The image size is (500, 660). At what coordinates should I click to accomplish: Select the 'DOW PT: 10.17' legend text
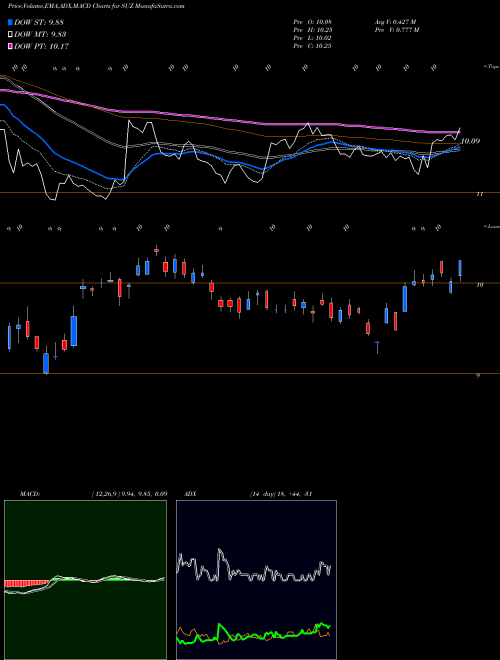[41, 46]
